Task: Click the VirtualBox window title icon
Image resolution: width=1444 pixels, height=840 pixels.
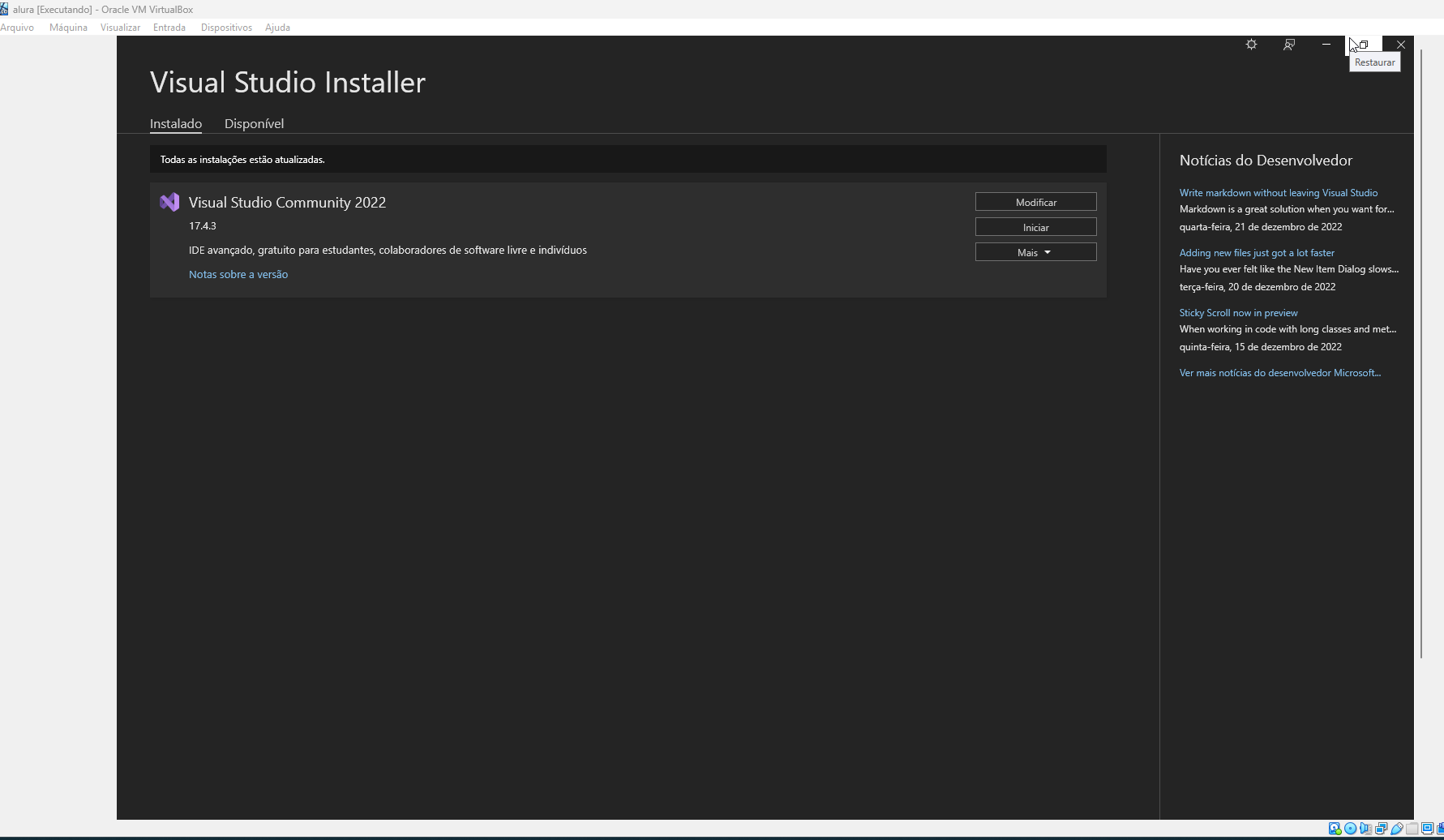Action: [x=4, y=9]
